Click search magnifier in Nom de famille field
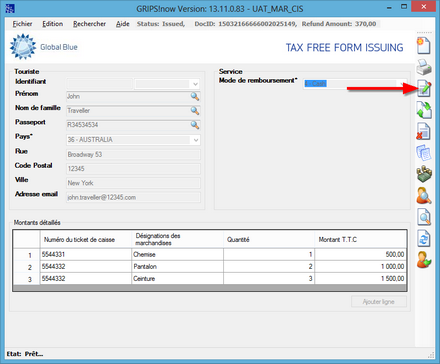This screenshot has height=364, width=440. tap(195, 110)
